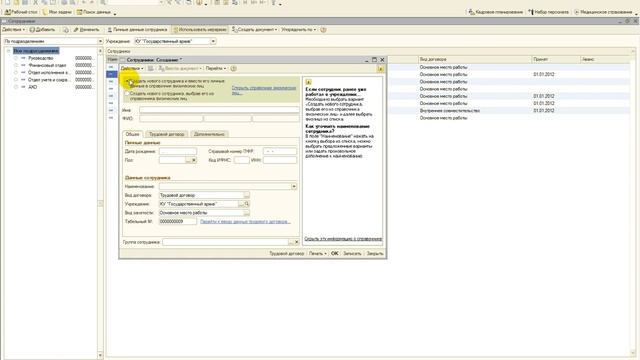This screenshot has height=360, width=640.
Task: Open Упорядочить по dropdown
Action: point(298,30)
